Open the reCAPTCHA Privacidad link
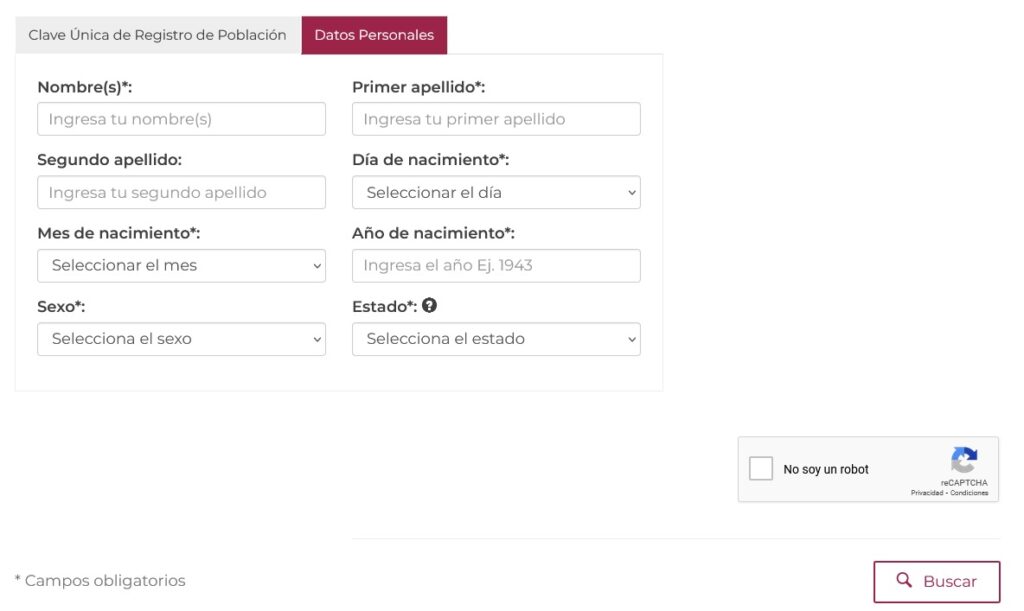Image resolution: width=1024 pixels, height=611 pixels. pos(926,493)
